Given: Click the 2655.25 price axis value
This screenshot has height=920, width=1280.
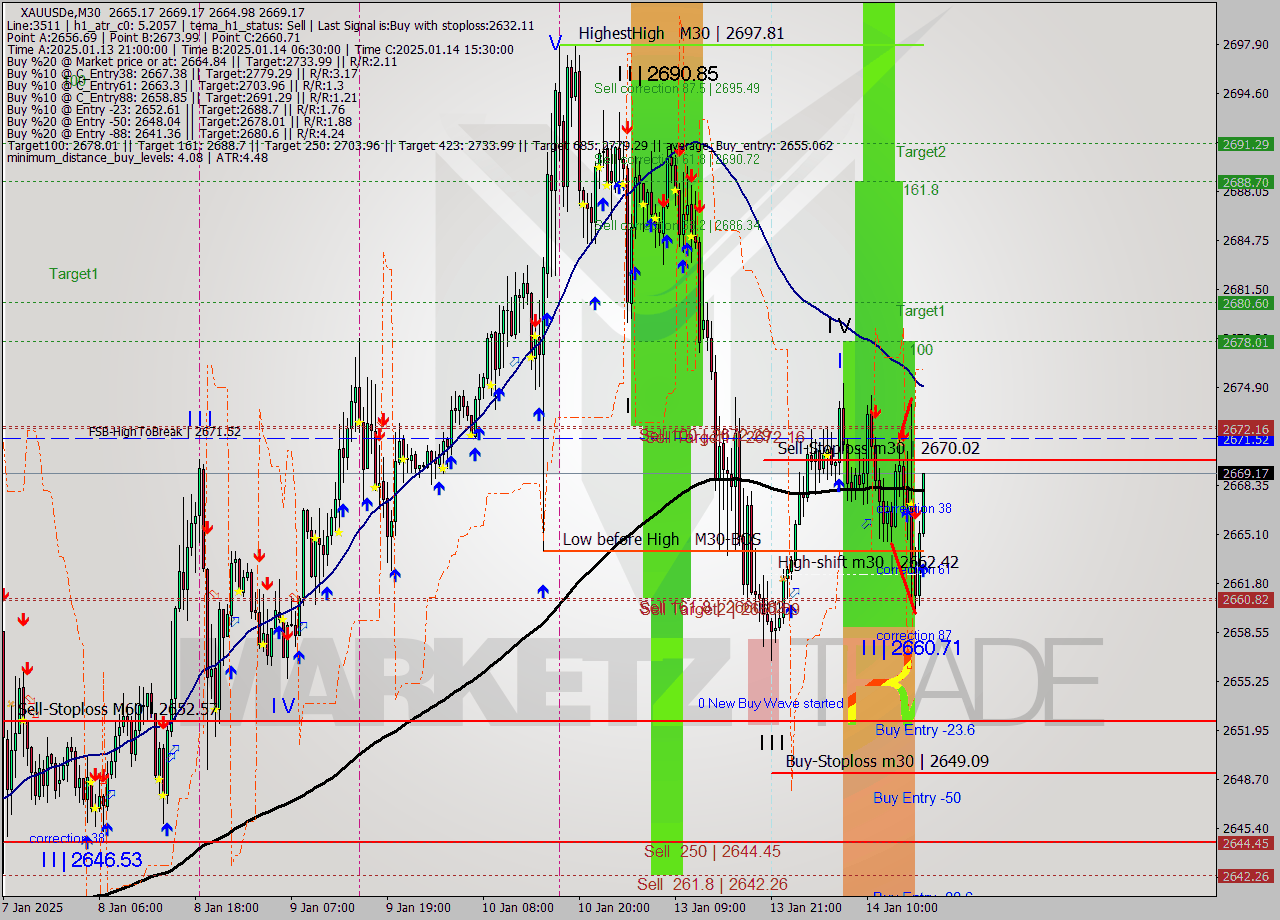Looking at the screenshot, I should [x=1246, y=681].
